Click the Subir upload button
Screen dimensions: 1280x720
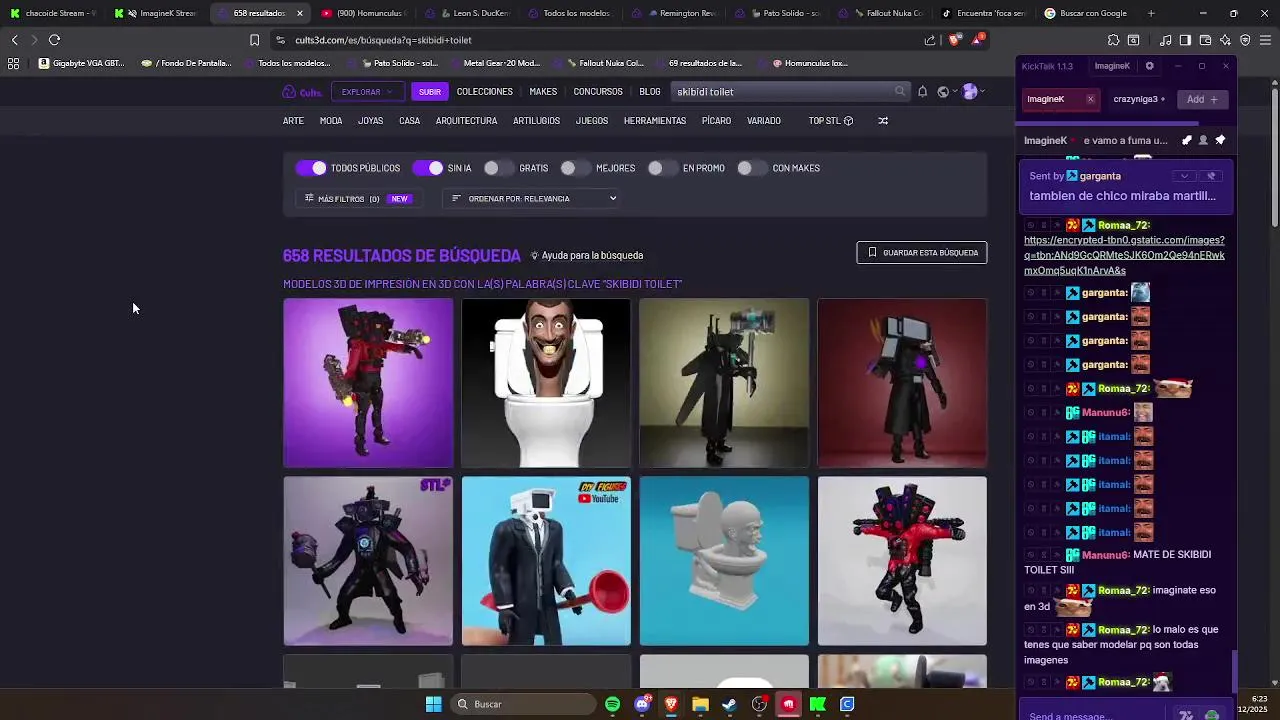pos(430,92)
